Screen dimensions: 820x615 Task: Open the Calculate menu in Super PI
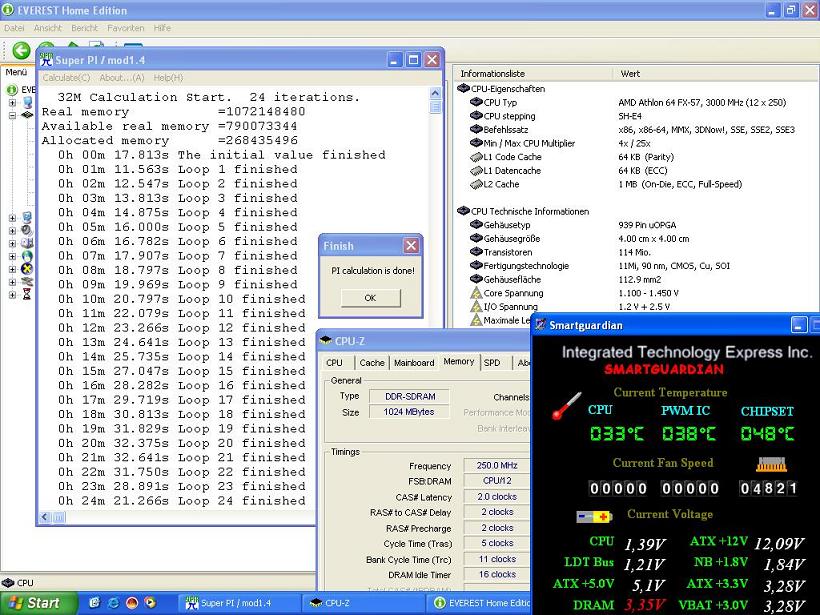(66, 77)
